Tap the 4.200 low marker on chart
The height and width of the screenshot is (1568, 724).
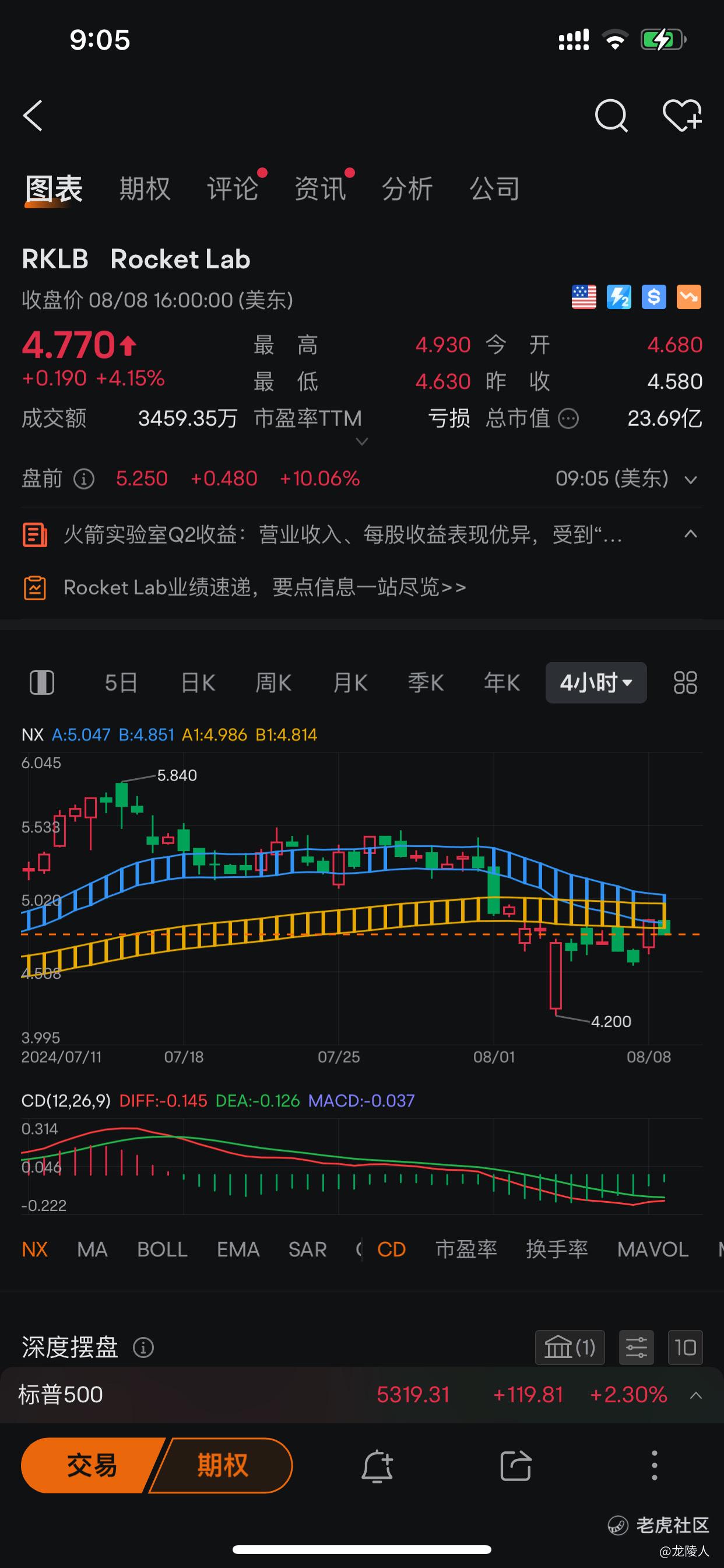[x=611, y=1021]
